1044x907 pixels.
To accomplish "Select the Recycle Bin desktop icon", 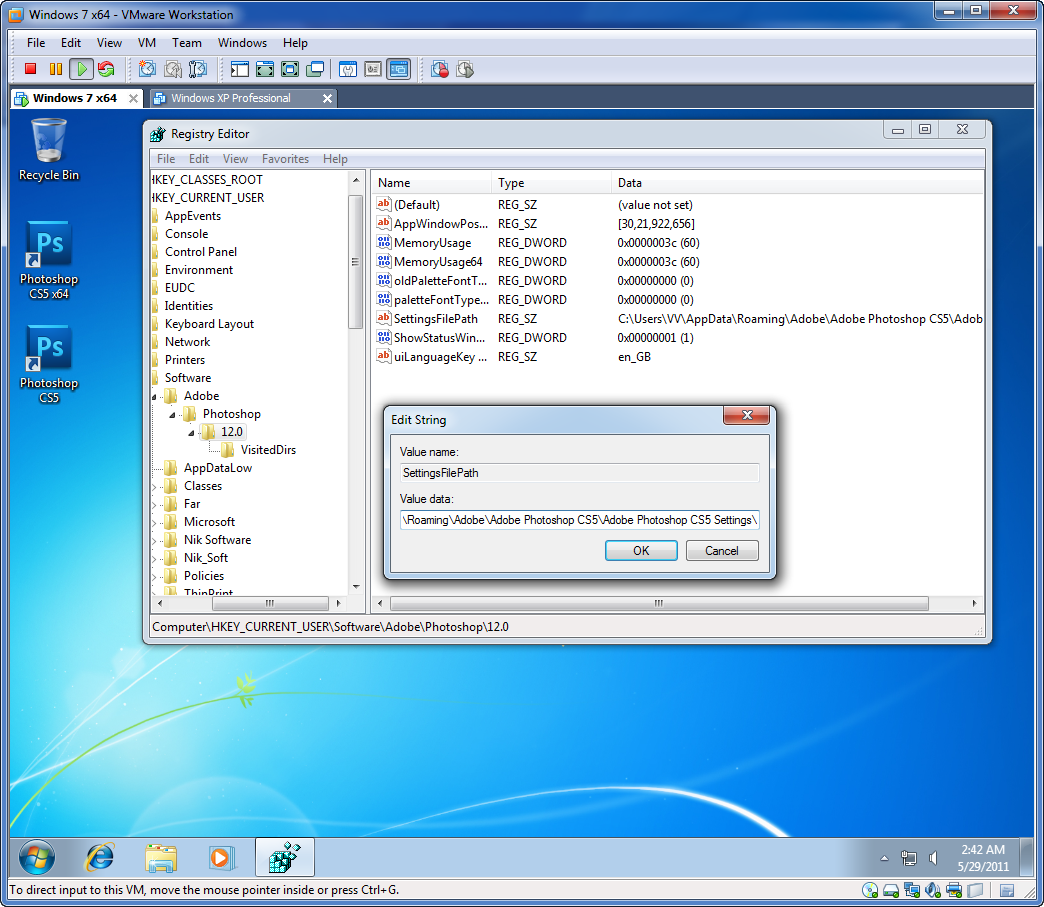I will tap(49, 150).
